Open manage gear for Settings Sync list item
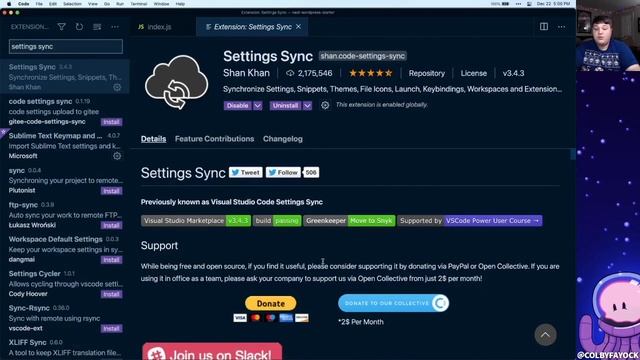The height and width of the screenshot is (360, 640). (x=117, y=87)
